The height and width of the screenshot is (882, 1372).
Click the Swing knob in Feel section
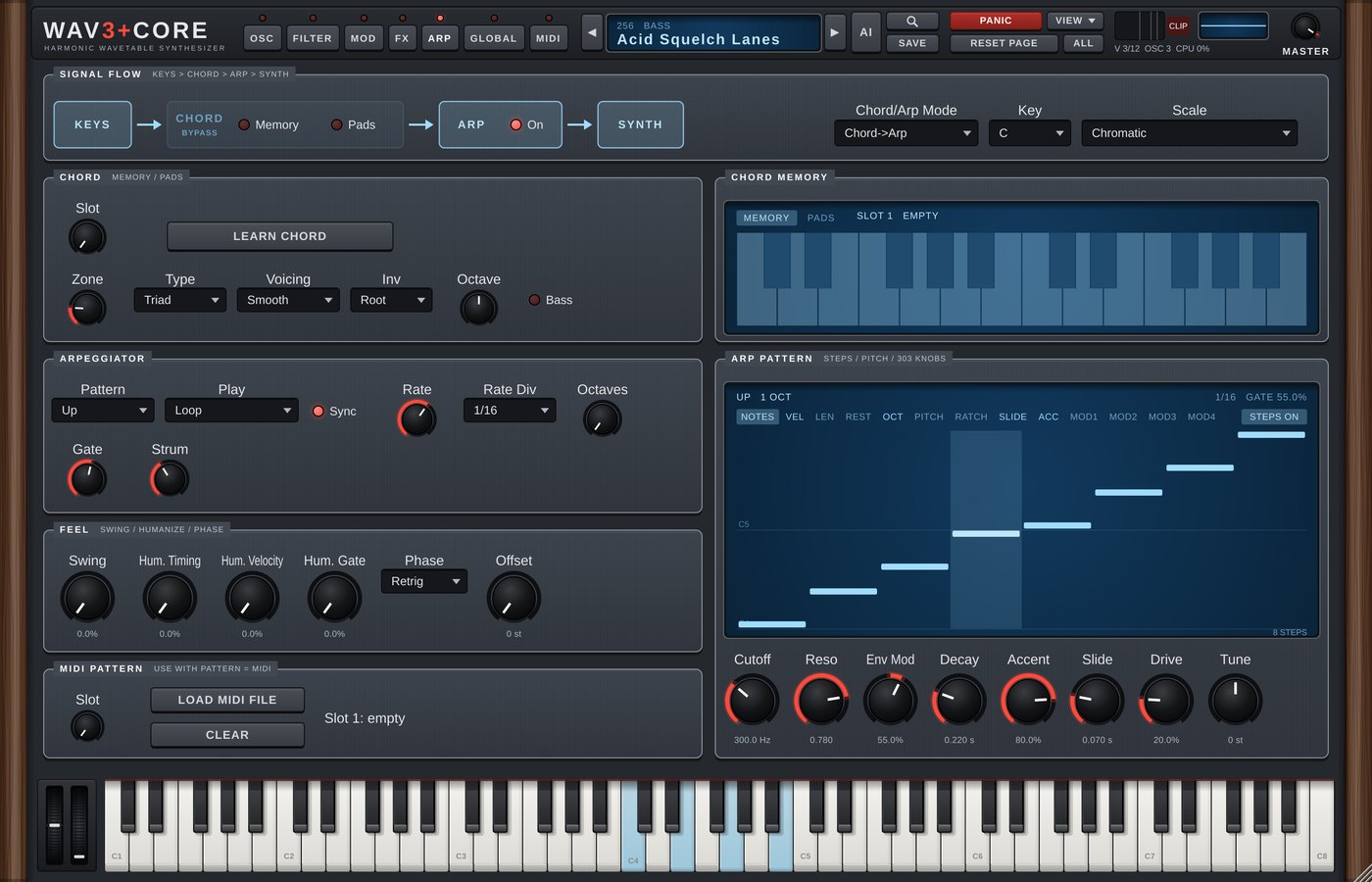(x=87, y=598)
